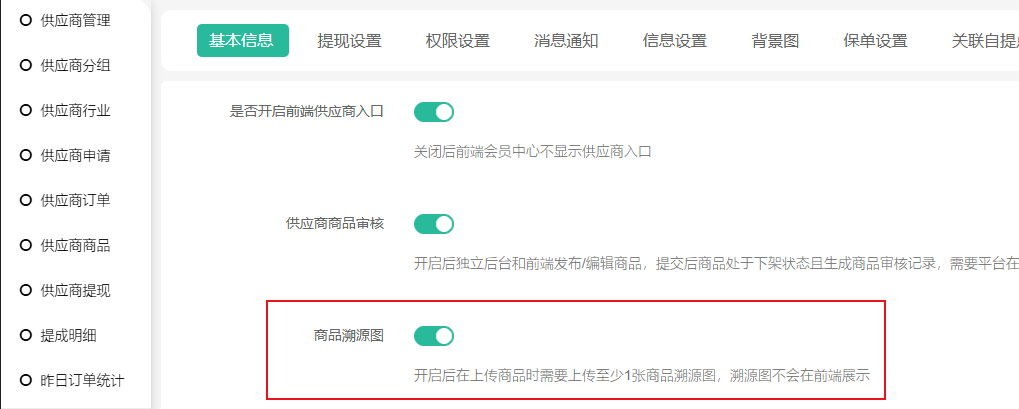The height and width of the screenshot is (409, 1019).
Task: Click the circle icon beside 供应商提现
Action: tap(26, 290)
